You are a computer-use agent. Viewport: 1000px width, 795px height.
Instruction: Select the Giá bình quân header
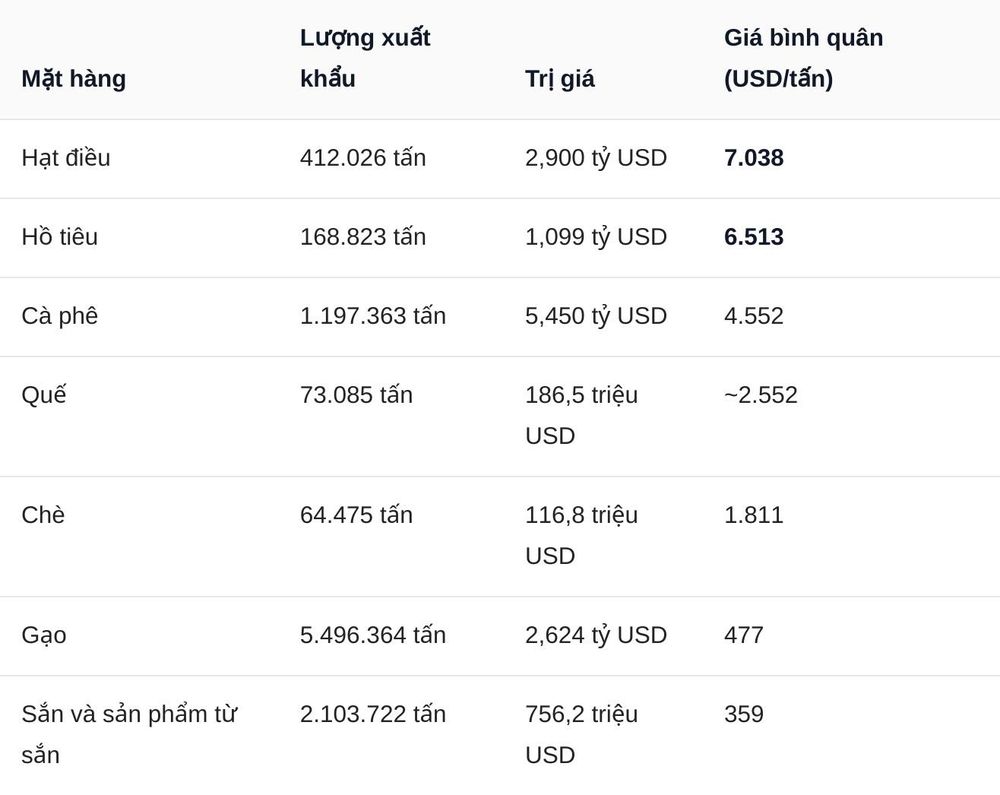point(803,58)
